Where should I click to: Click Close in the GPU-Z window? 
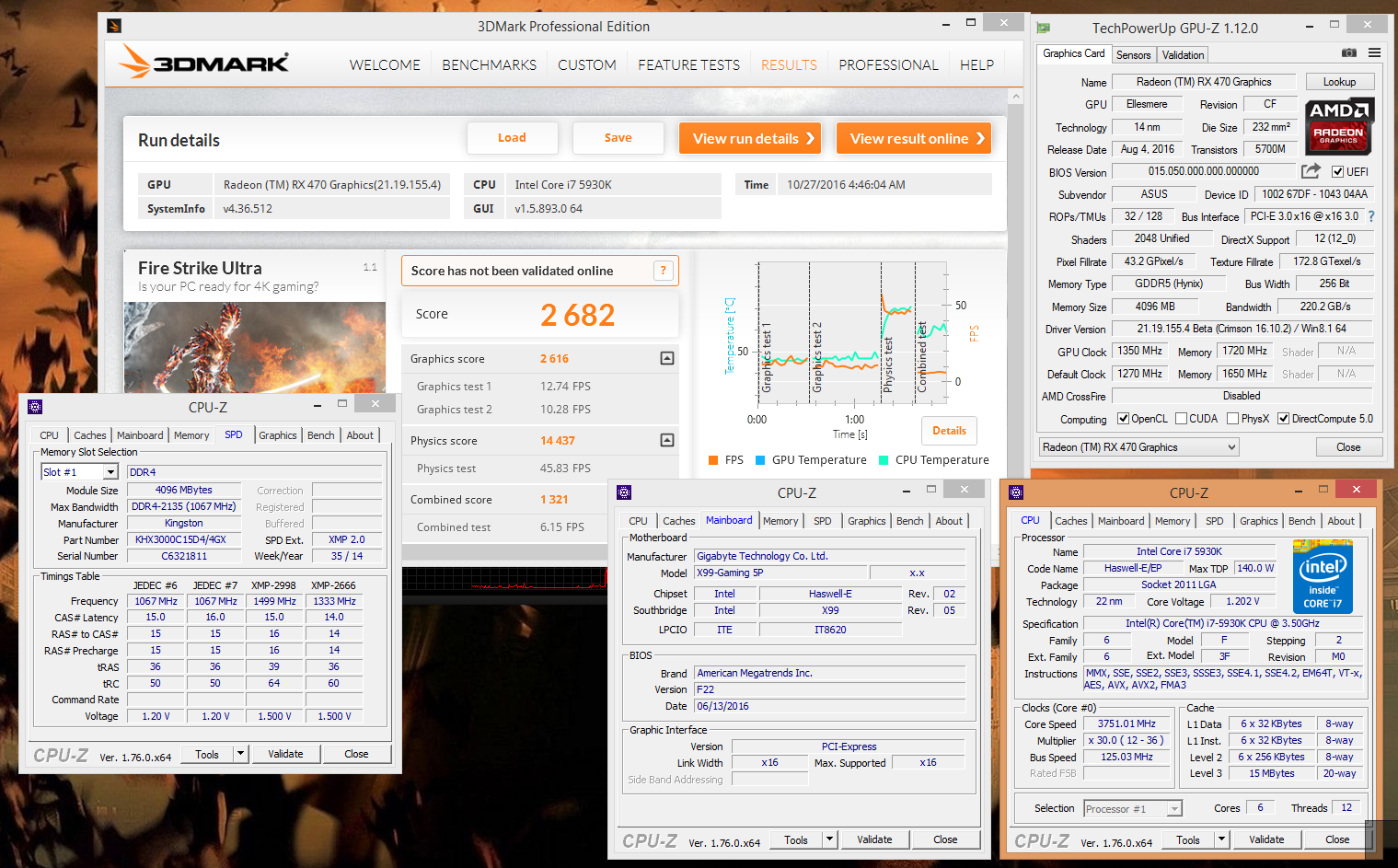(x=1348, y=447)
